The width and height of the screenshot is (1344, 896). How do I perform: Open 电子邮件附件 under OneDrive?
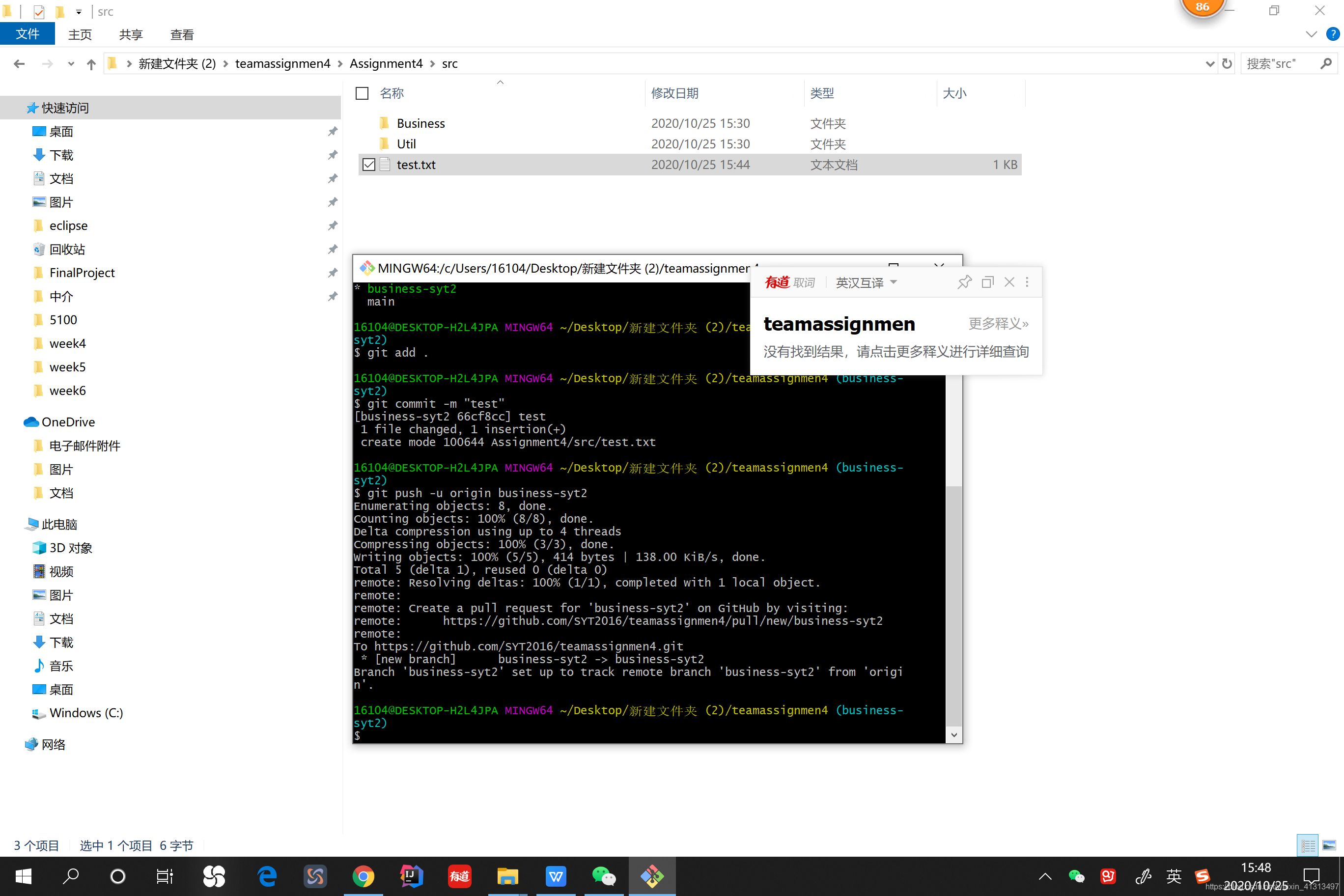84,446
